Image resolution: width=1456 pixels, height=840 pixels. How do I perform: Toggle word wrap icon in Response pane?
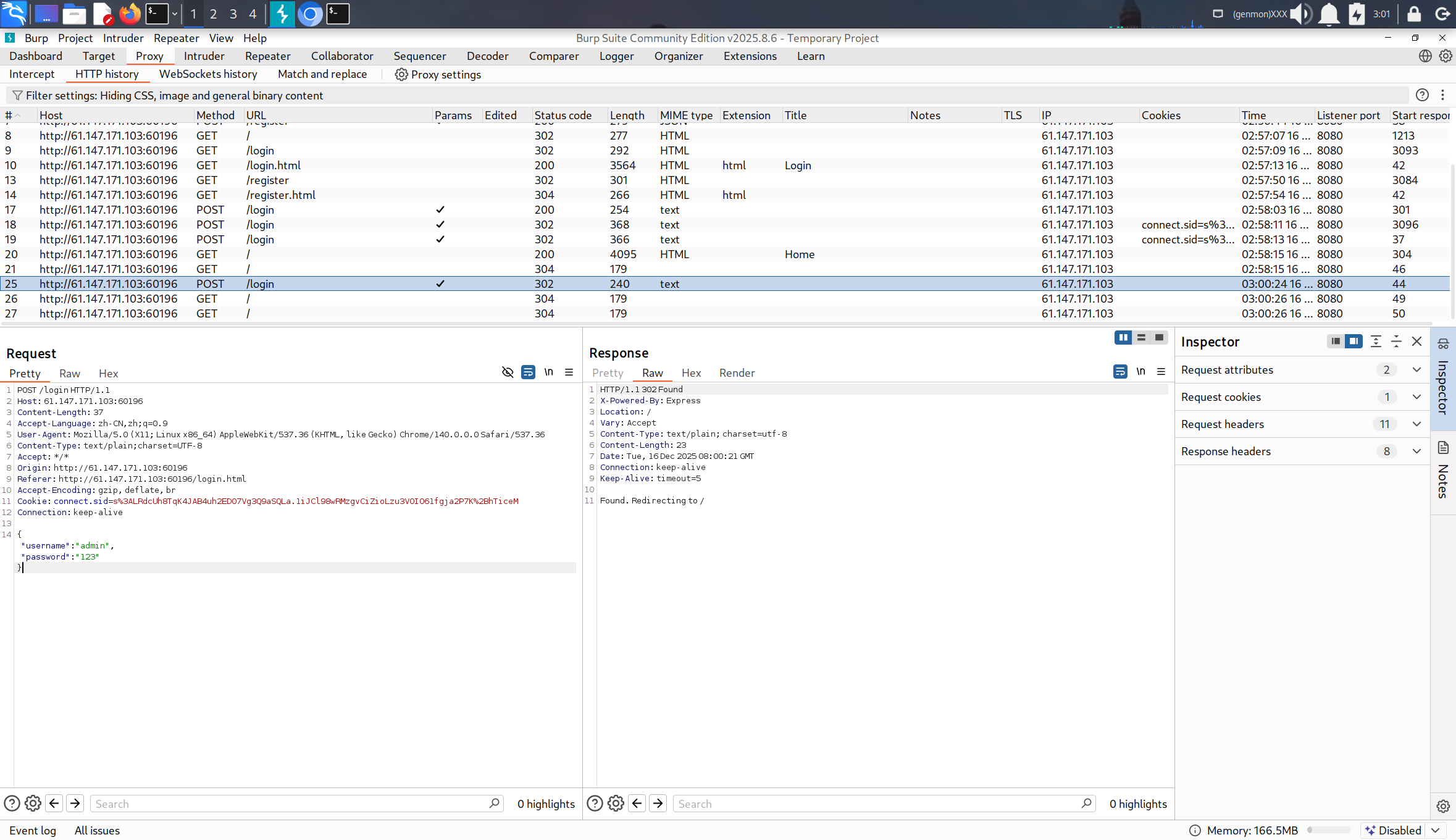[x=1120, y=372]
